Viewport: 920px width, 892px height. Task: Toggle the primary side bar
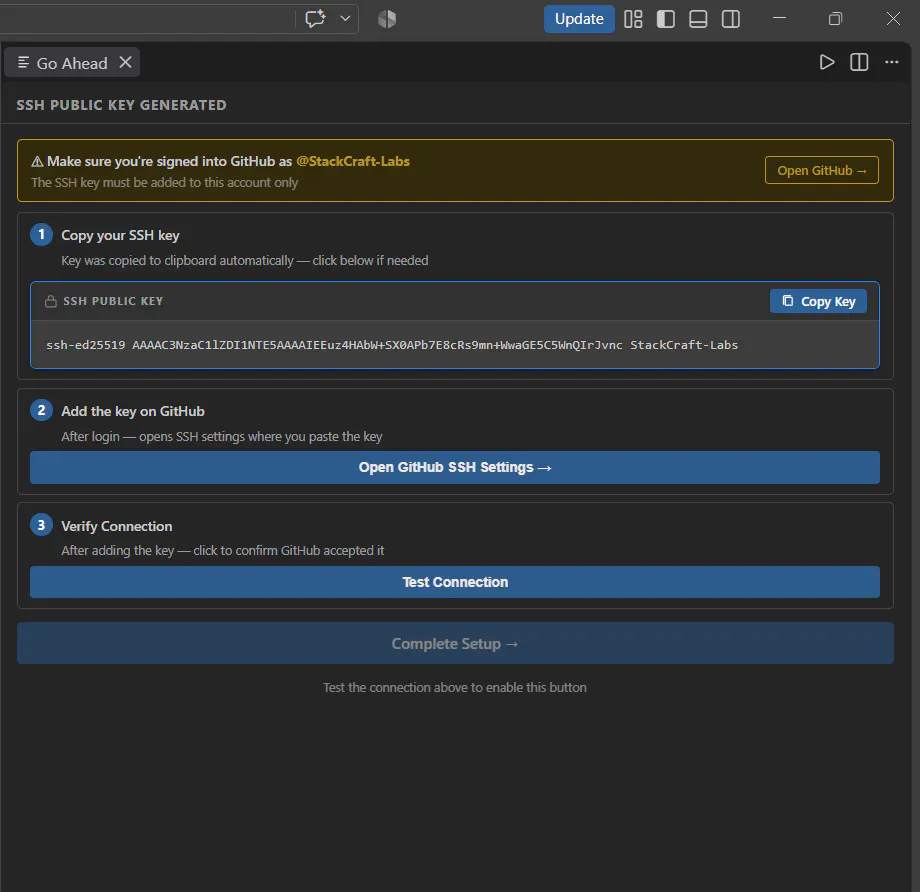(x=665, y=19)
